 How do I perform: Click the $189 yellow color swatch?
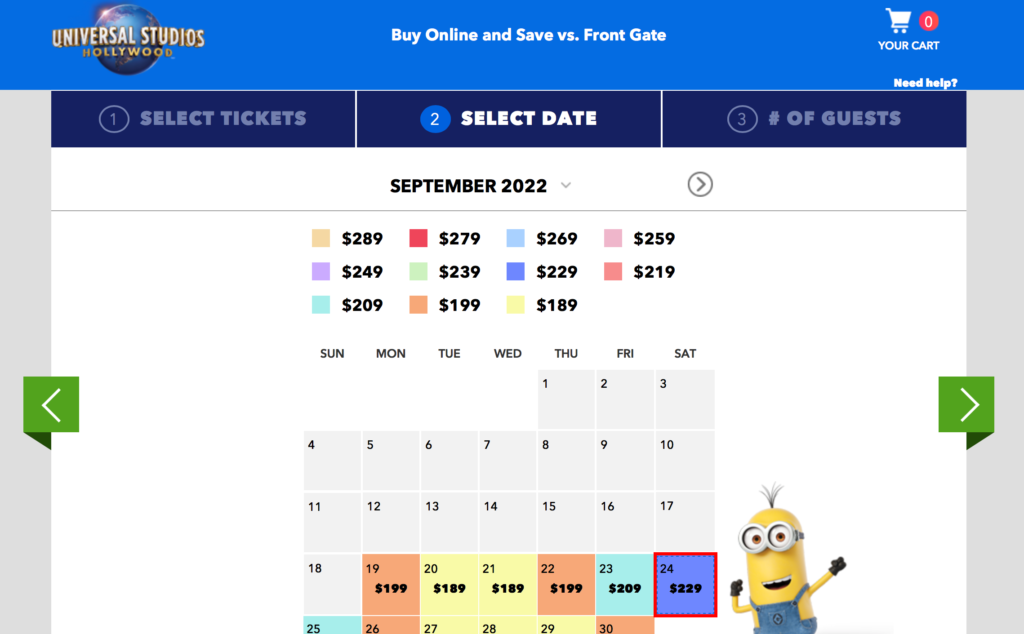pos(514,304)
